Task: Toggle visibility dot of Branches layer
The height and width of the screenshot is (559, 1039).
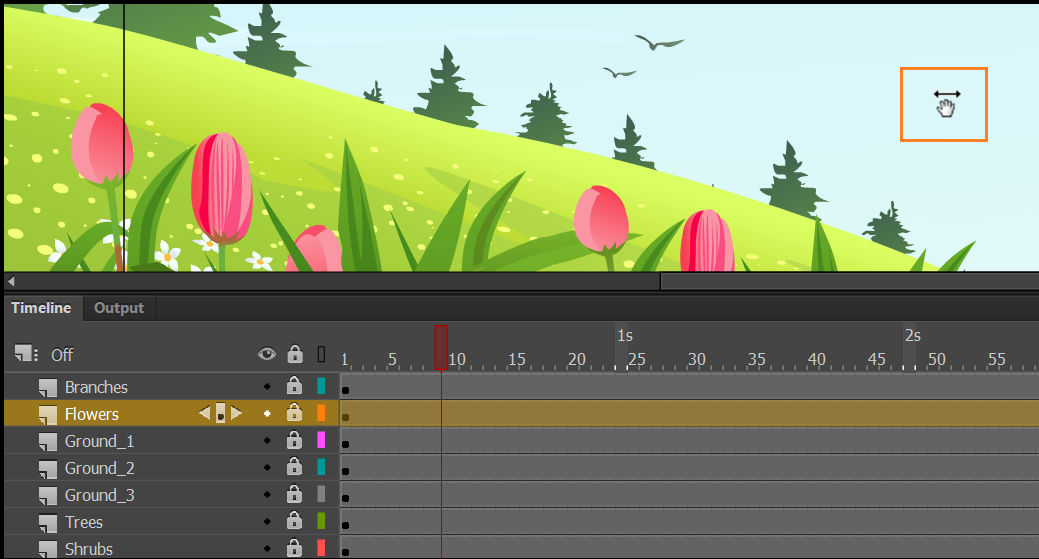Action: [267, 386]
